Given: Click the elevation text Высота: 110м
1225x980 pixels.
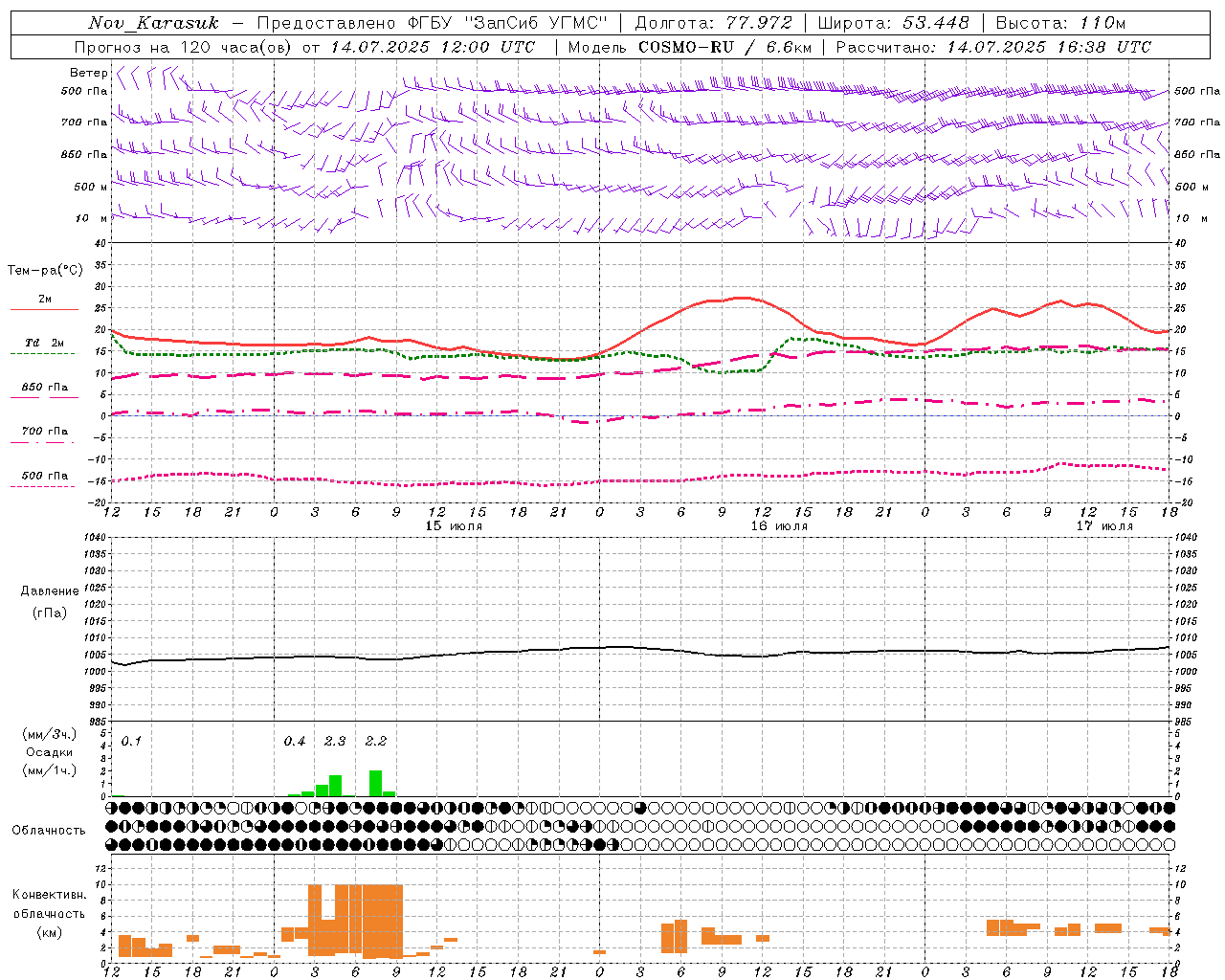Looking at the screenshot, I should click(x=1060, y=23).
